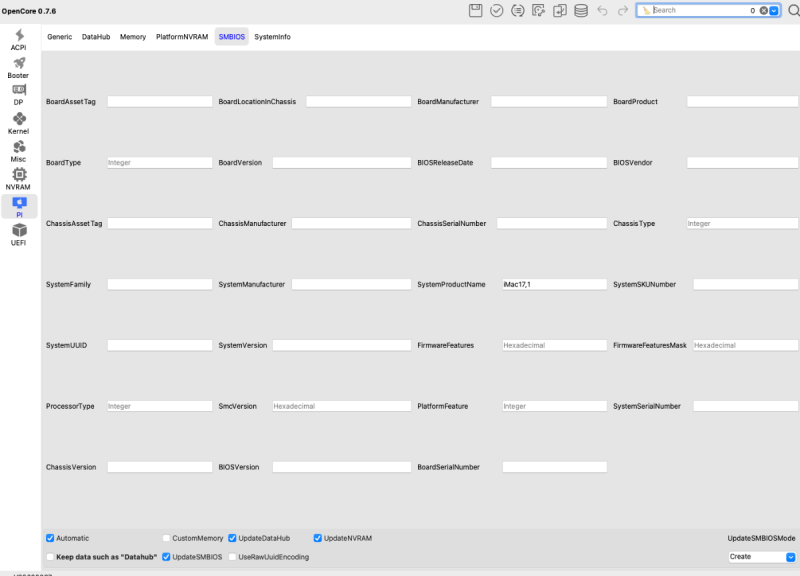Click the validate checkmark circle icon

pyautogui.click(x=496, y=10)
